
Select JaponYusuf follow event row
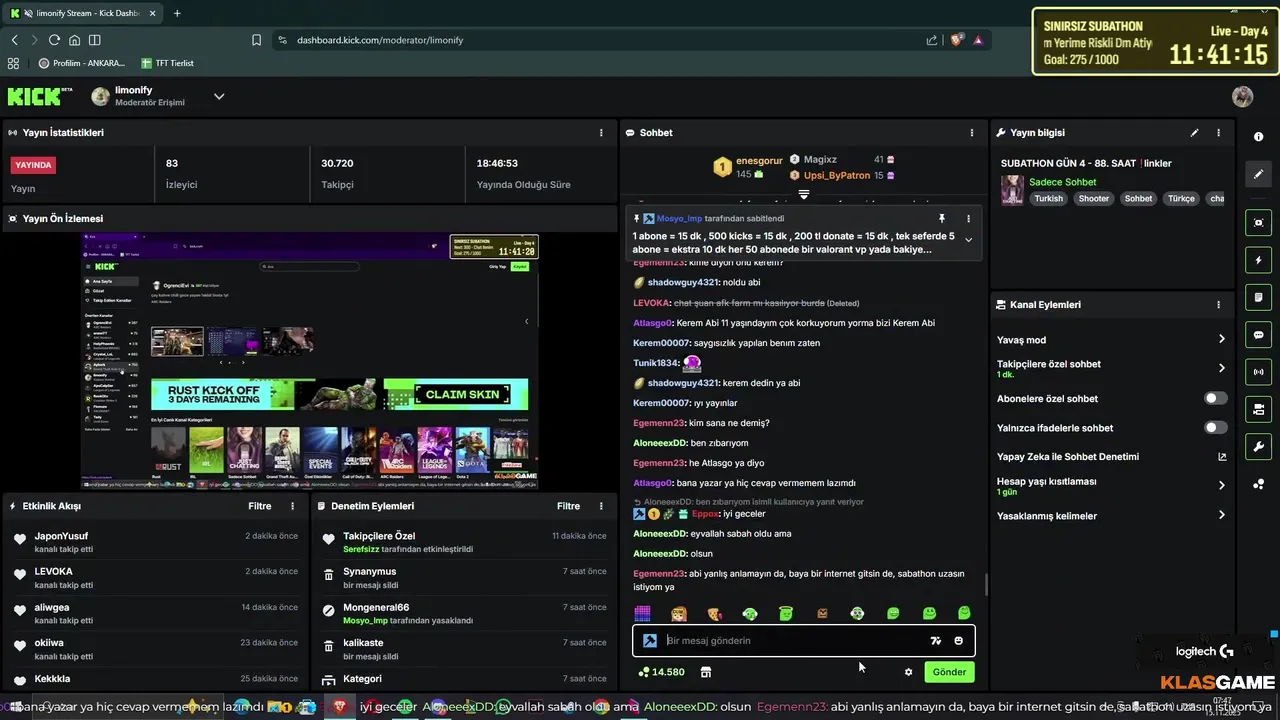(155, 542)
